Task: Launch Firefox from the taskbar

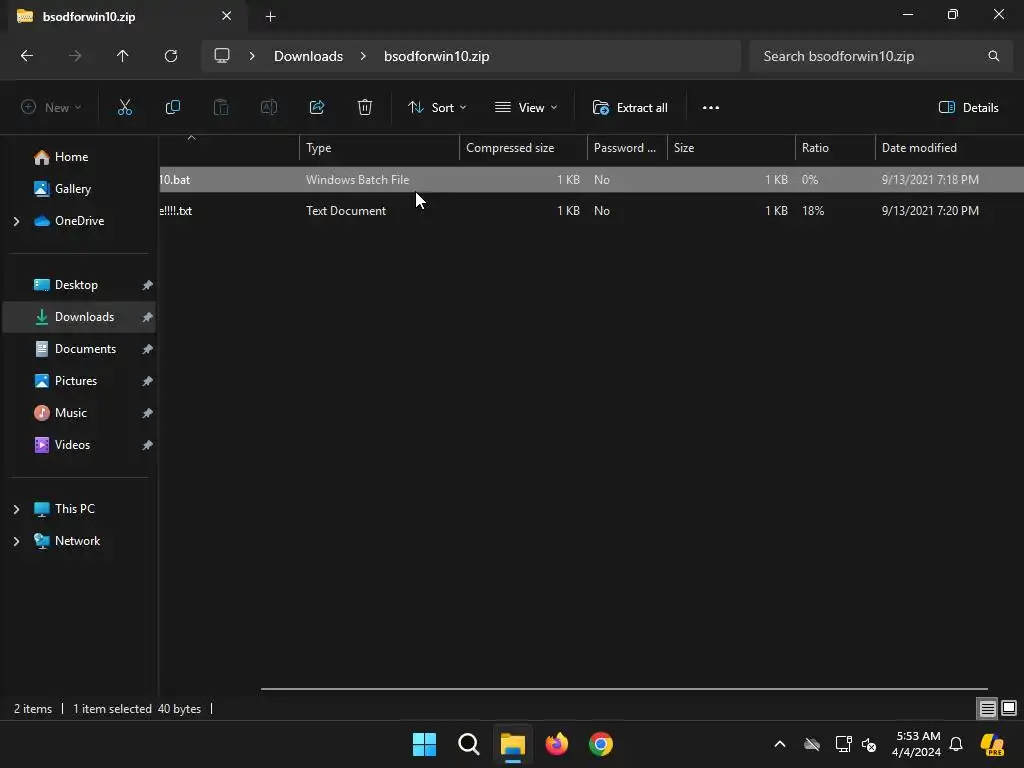Action: click(556, 744)
